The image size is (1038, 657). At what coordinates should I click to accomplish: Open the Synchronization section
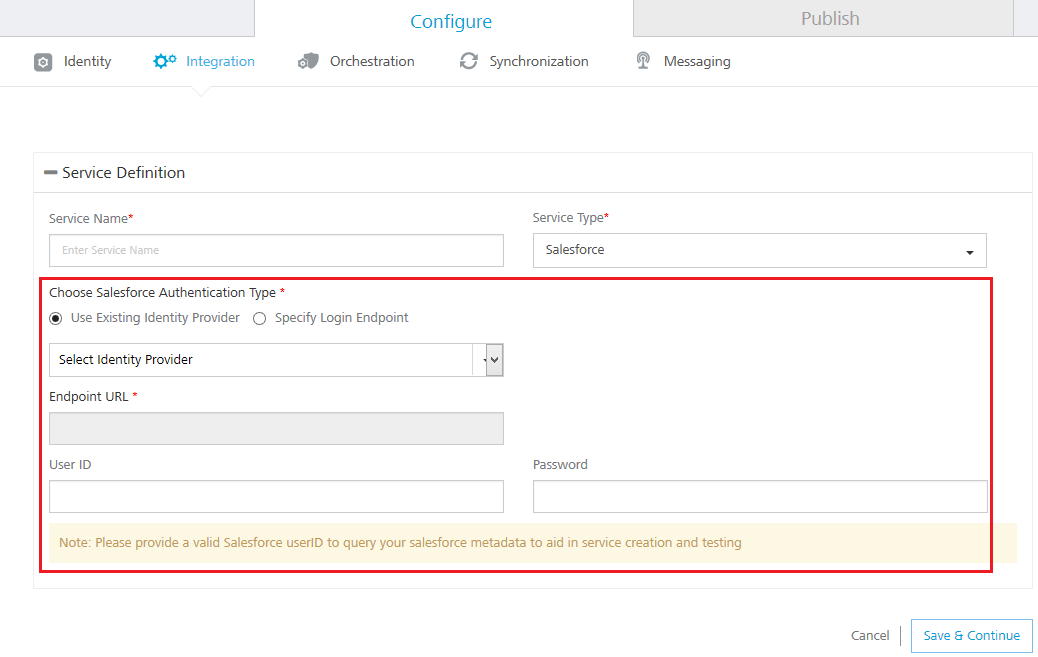539,62
